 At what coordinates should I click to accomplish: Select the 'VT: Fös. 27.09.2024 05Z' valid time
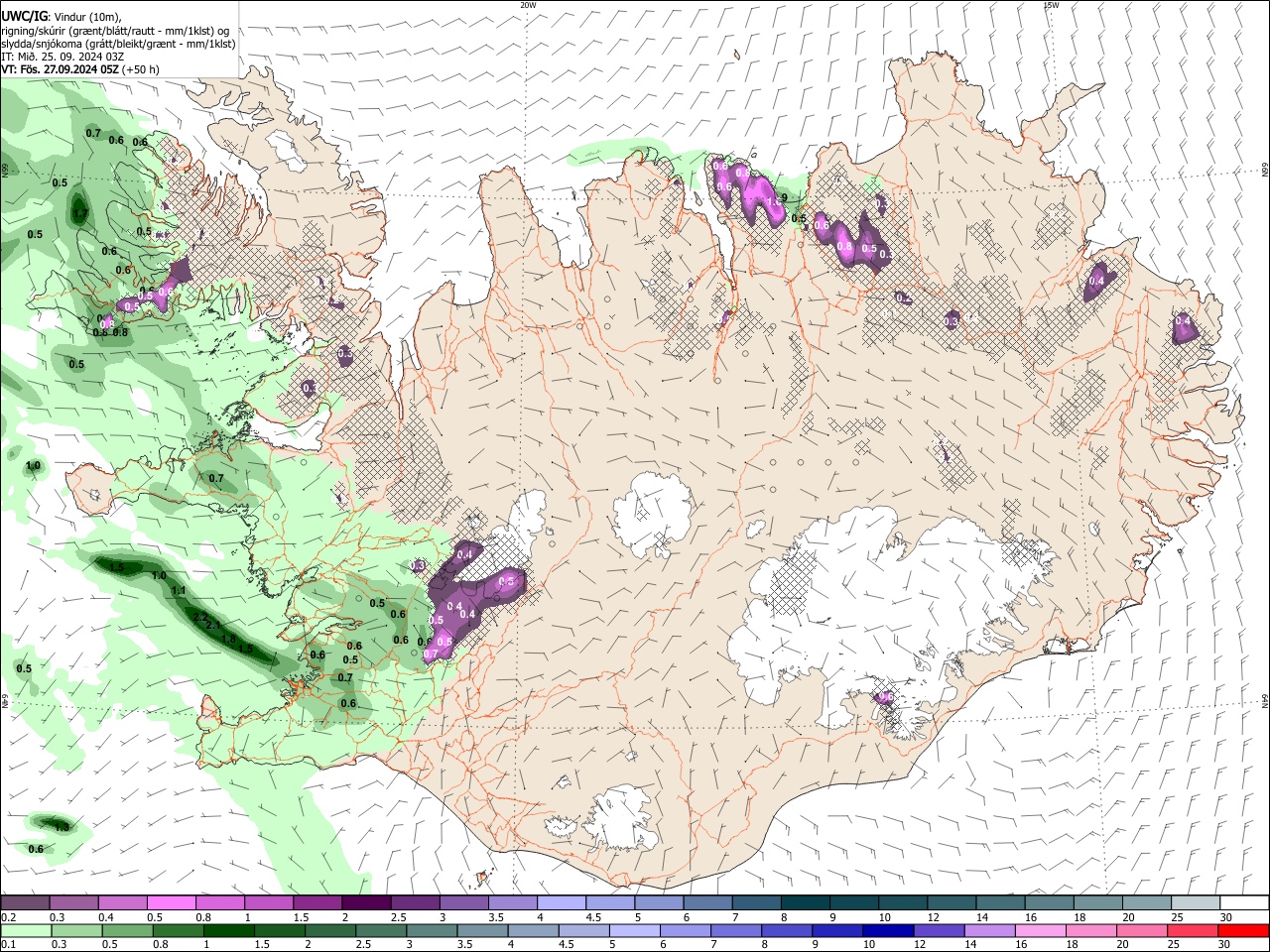tap(61, 70)
